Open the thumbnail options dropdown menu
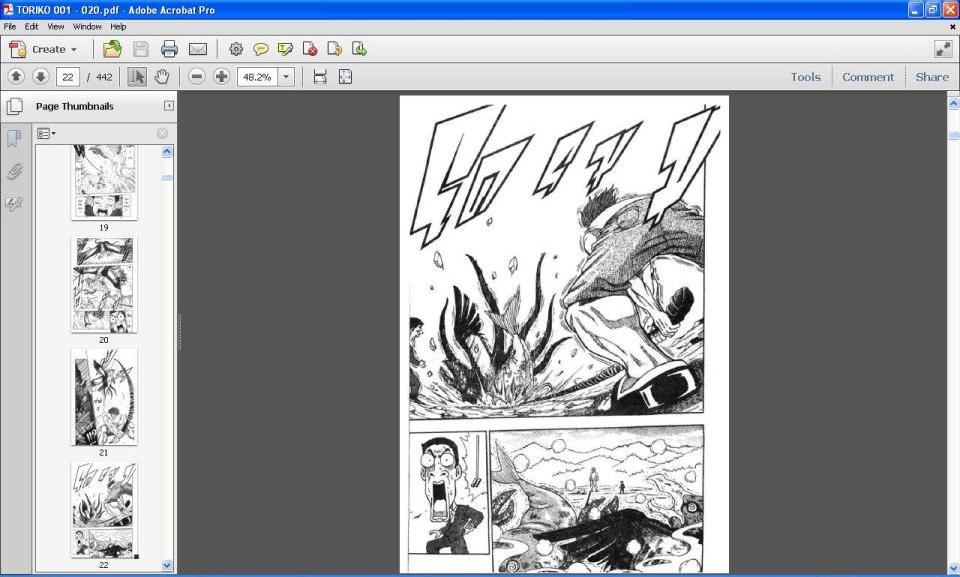Screen dimensions: 960x577 click(x=46, y=133)
